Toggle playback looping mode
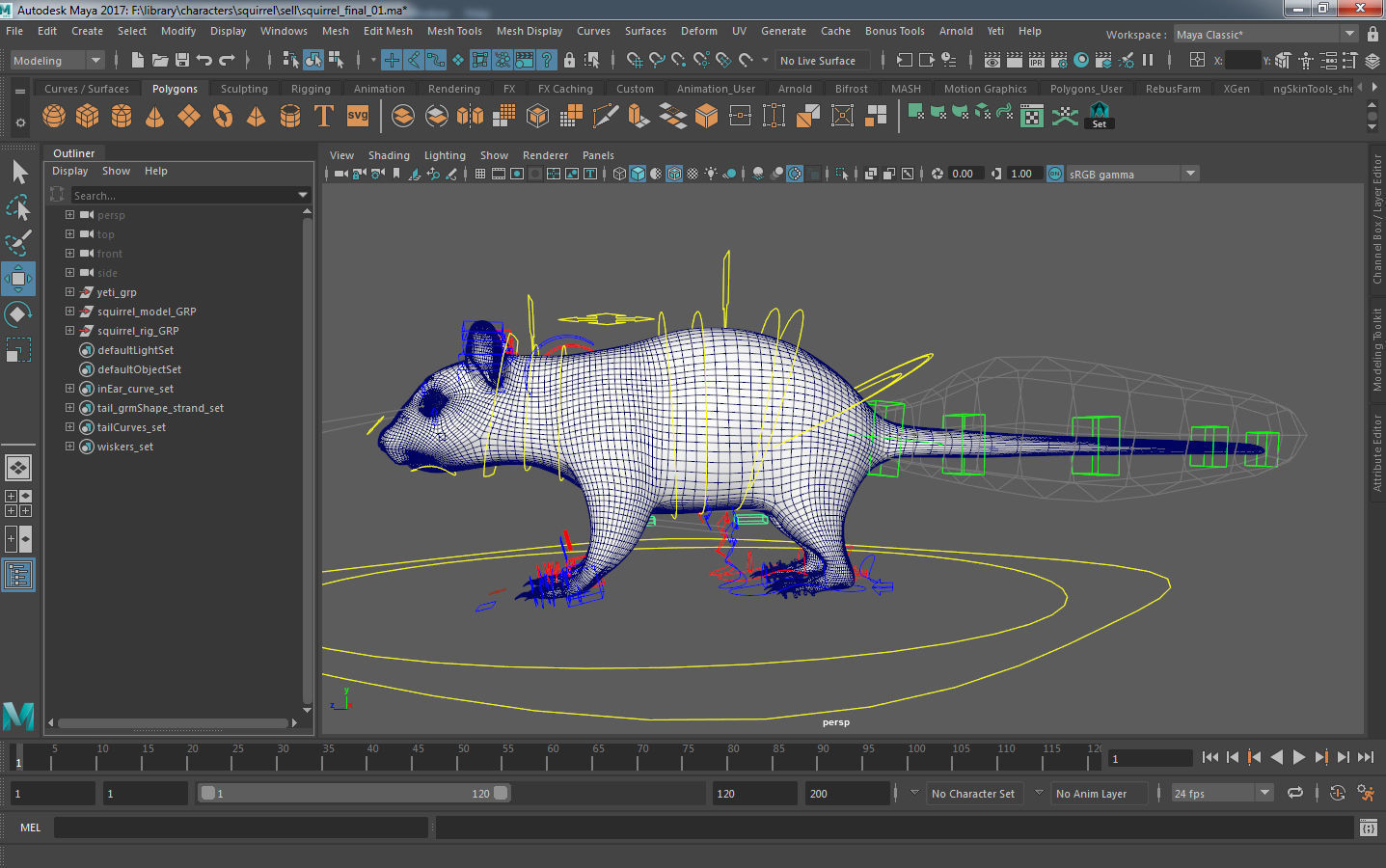This screenshot has height=868, width=1386. tap(1295, 793)
